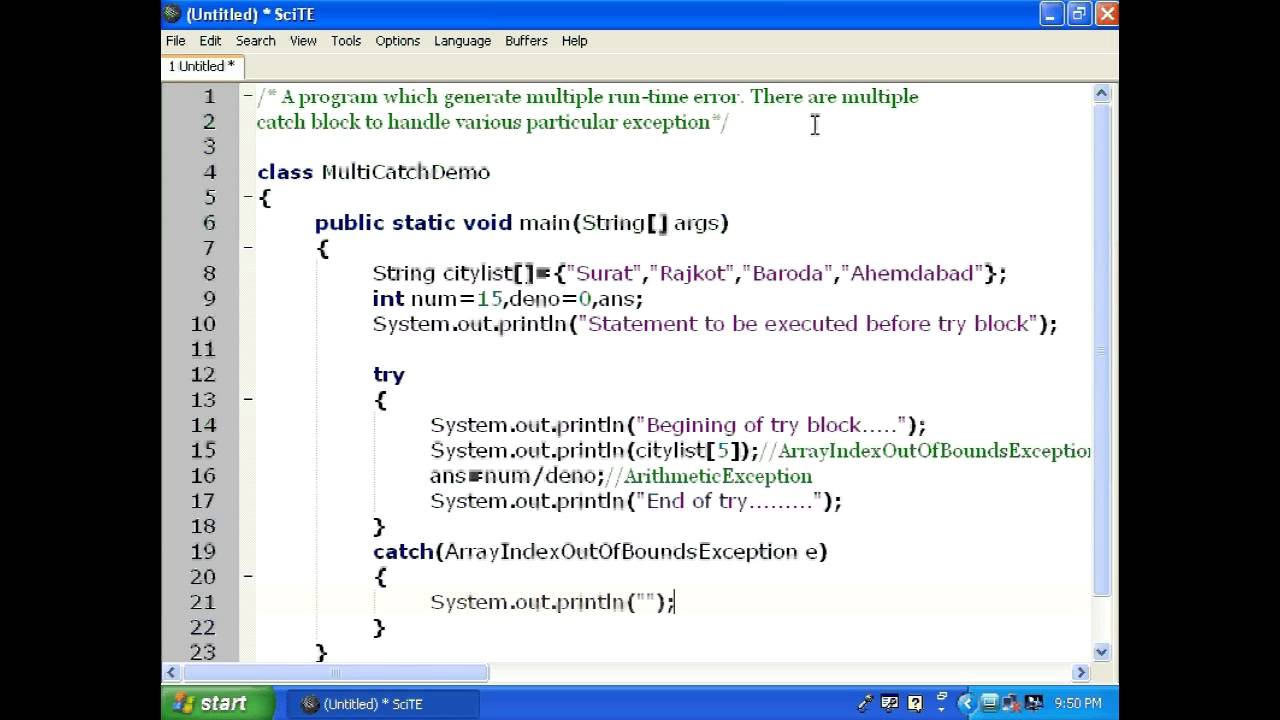Click the 'try' keyword on line 12
The image size is (1280, 720).
point(389,375)
